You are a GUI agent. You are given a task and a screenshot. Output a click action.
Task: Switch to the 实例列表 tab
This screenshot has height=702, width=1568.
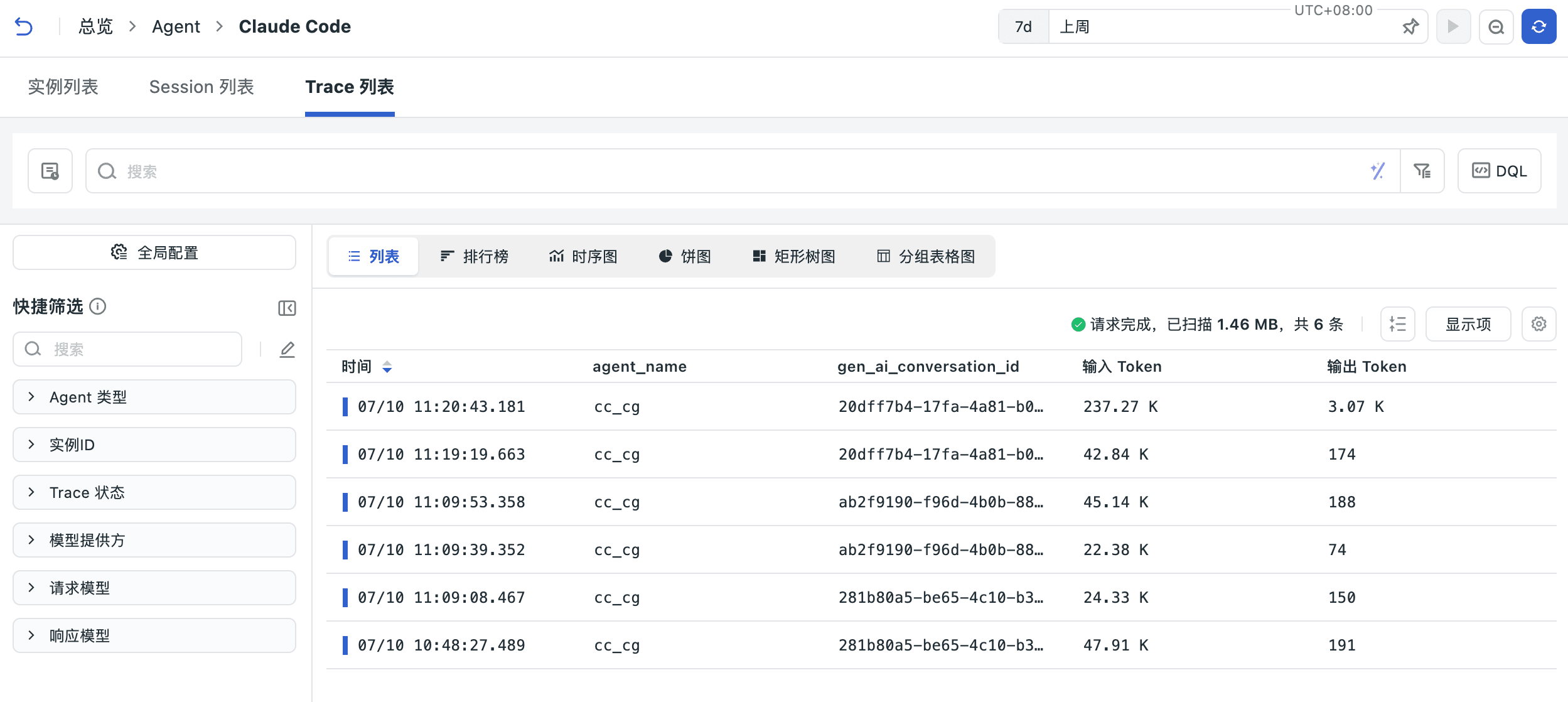pos(63,87)
